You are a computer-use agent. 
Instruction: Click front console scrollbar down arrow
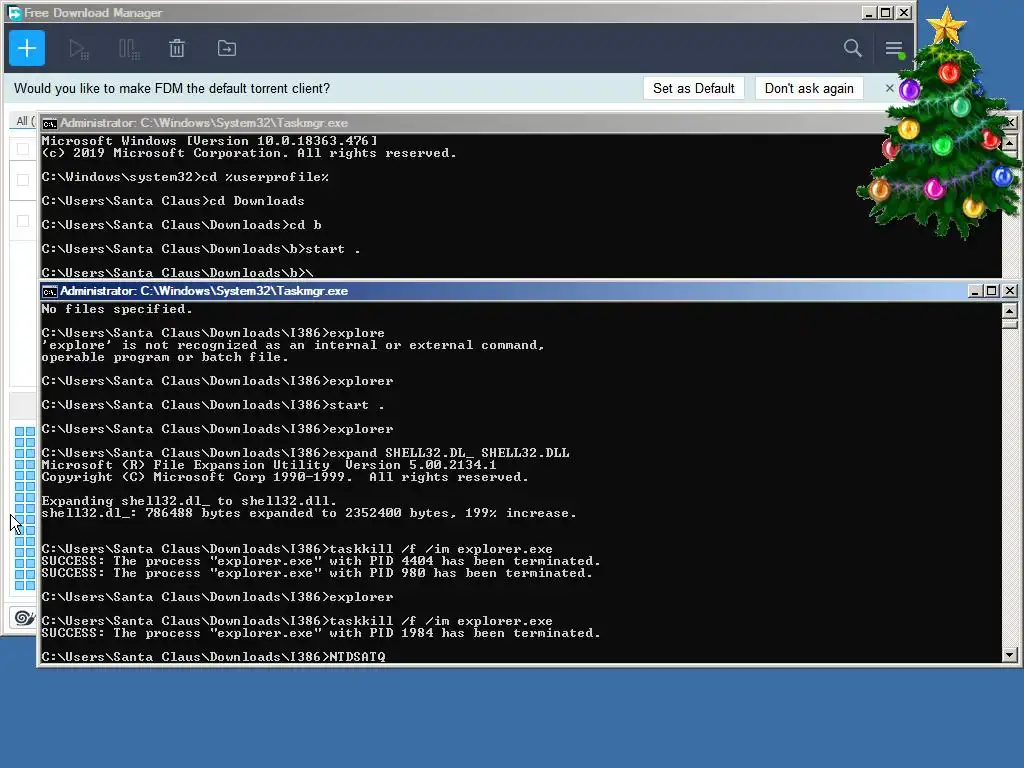[x=1010, y=655]
